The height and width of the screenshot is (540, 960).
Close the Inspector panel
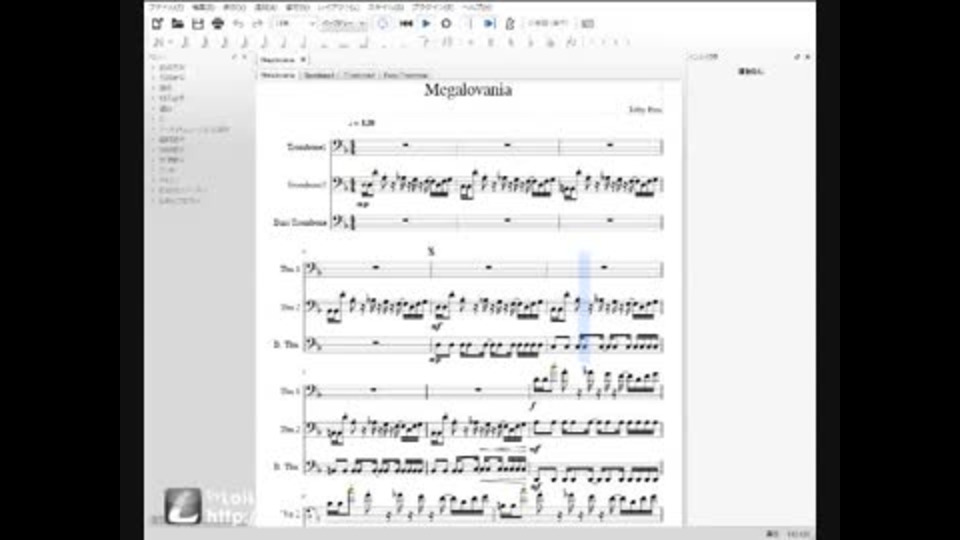pyautogui.click(x=808, y=57)
